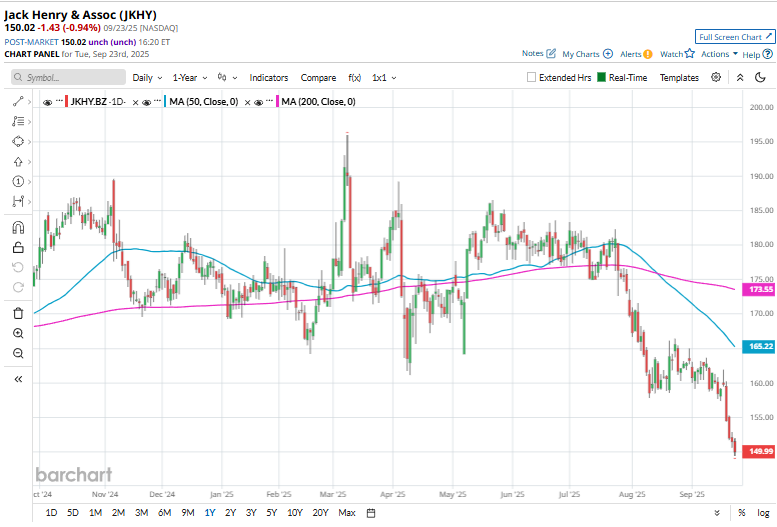
Task: Open the Daily frequency dropdown
Action: 147,78
